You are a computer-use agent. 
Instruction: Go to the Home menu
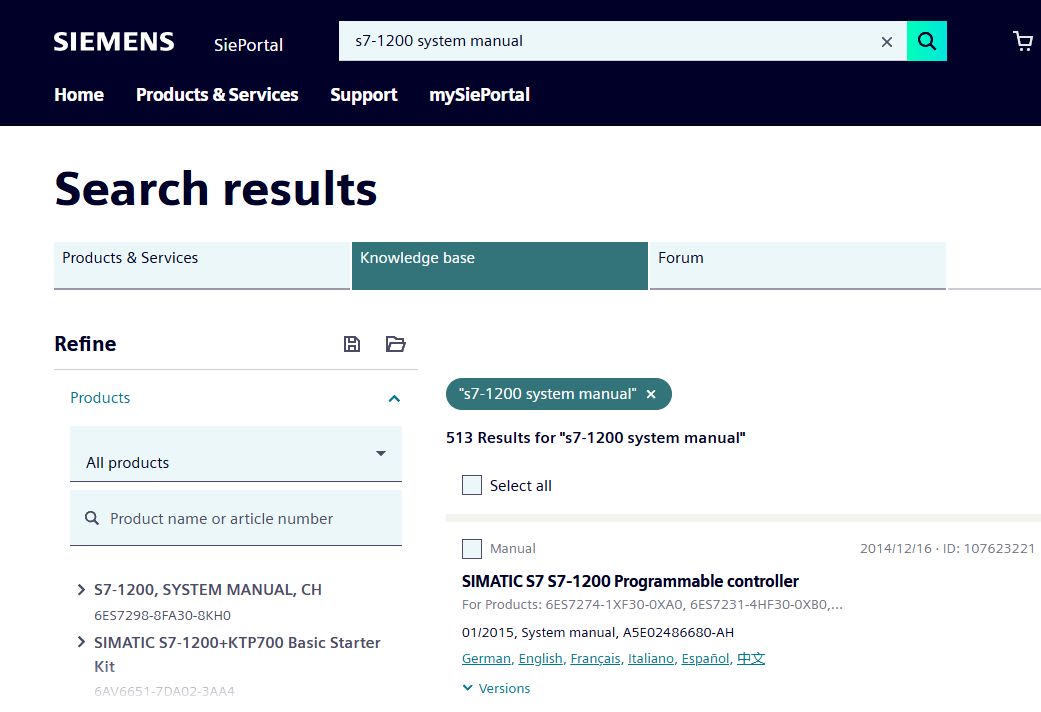click(79, 95)
